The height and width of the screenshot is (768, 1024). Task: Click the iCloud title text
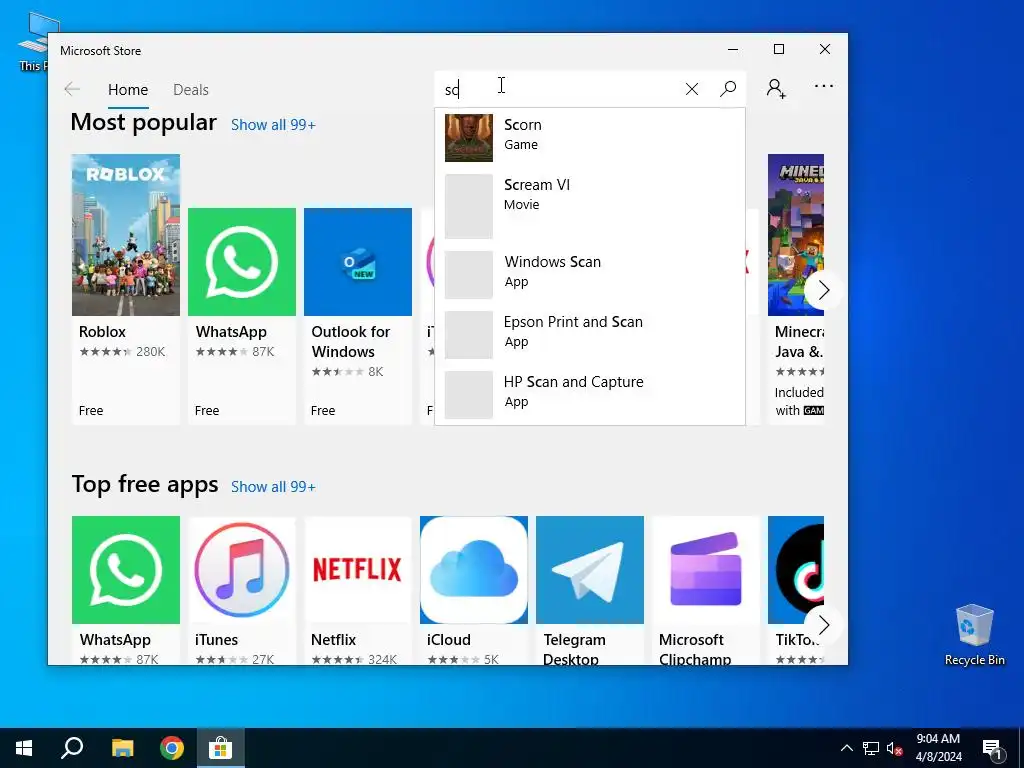(449, 640)
